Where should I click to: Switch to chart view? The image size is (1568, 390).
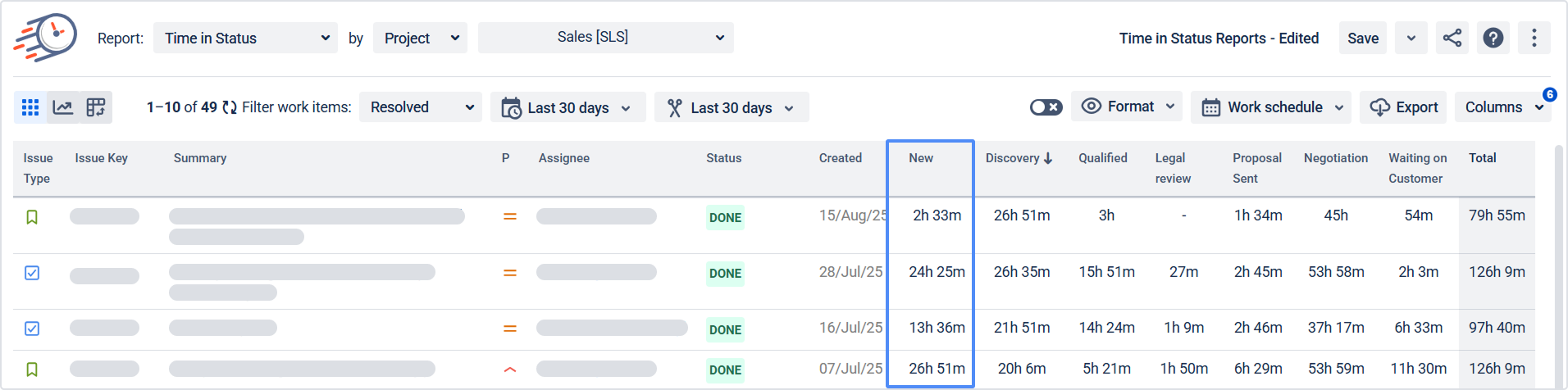(63, 107)
